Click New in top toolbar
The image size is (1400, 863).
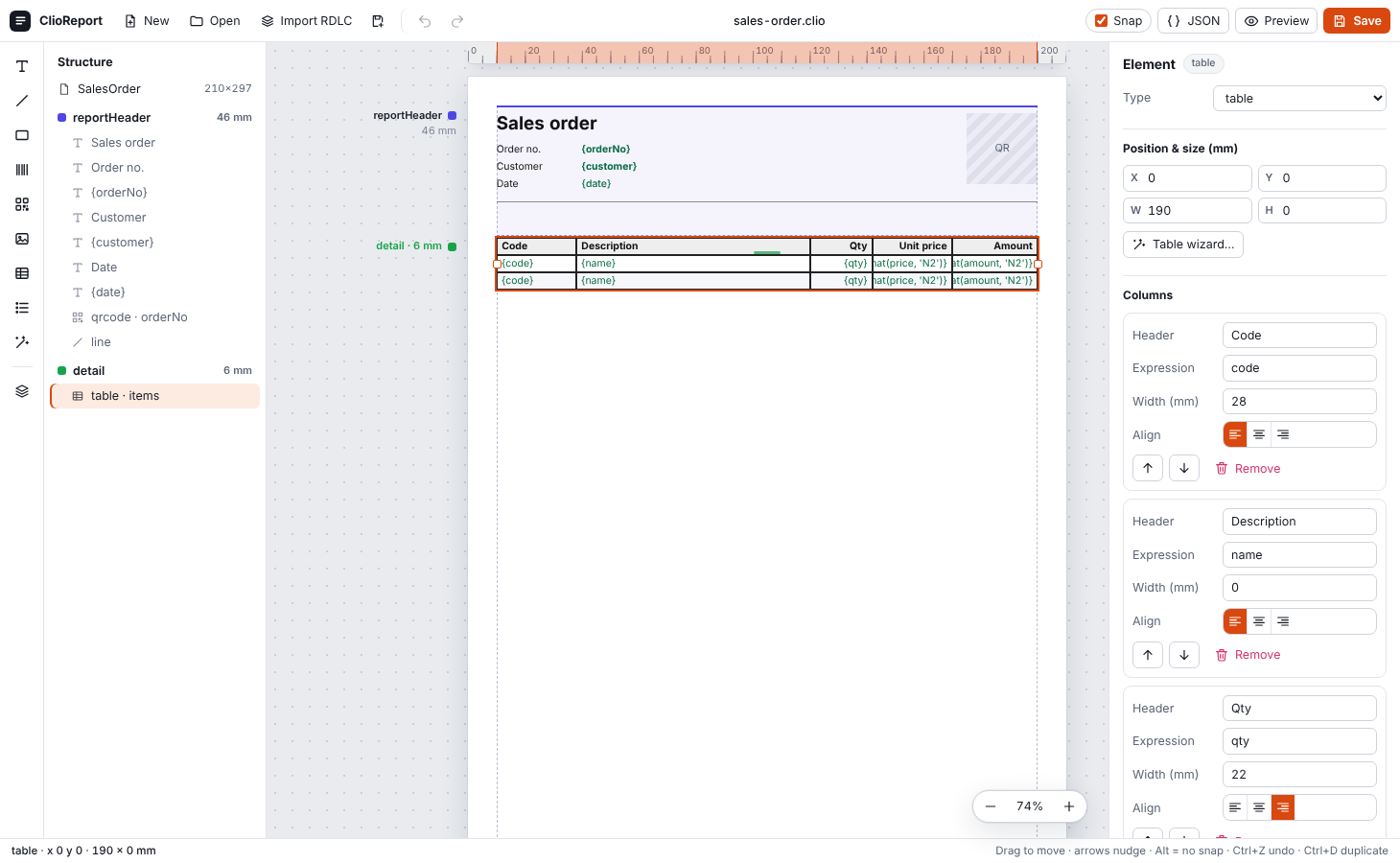(147, 21)
